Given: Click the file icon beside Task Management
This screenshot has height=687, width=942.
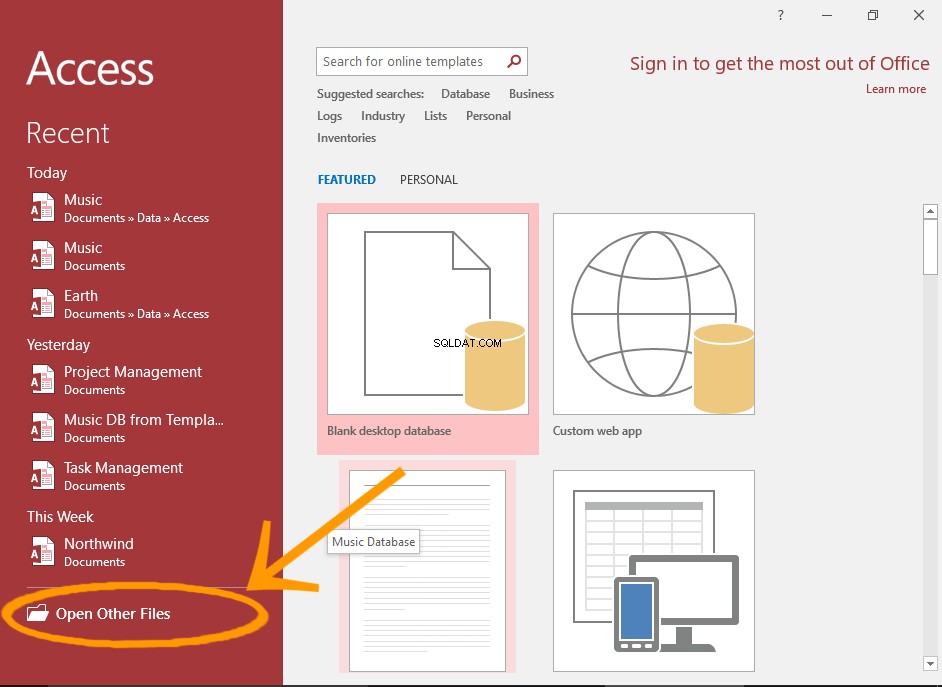Looking at the screenshot, I should 42,476.
